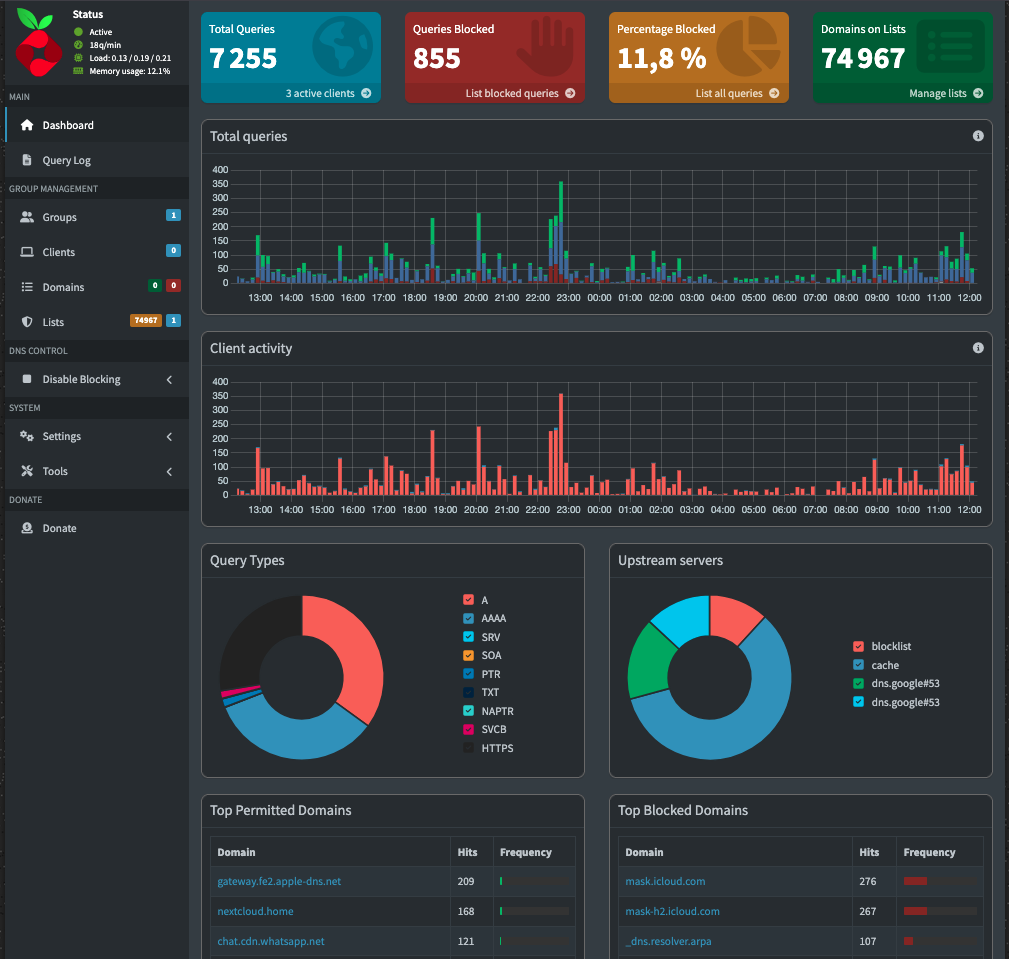Expand the Disable Blocking chevron

[x=169, y=380]
